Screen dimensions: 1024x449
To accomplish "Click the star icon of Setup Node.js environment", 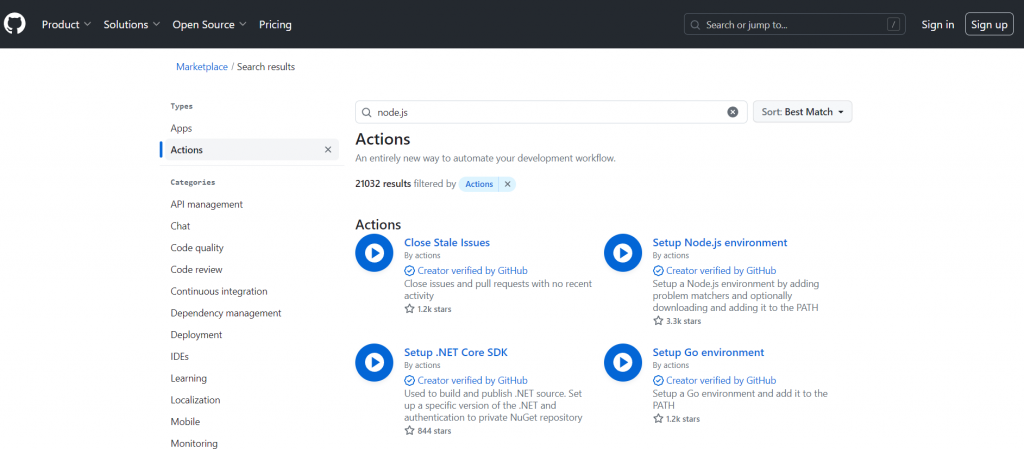I will pos(658,321).
